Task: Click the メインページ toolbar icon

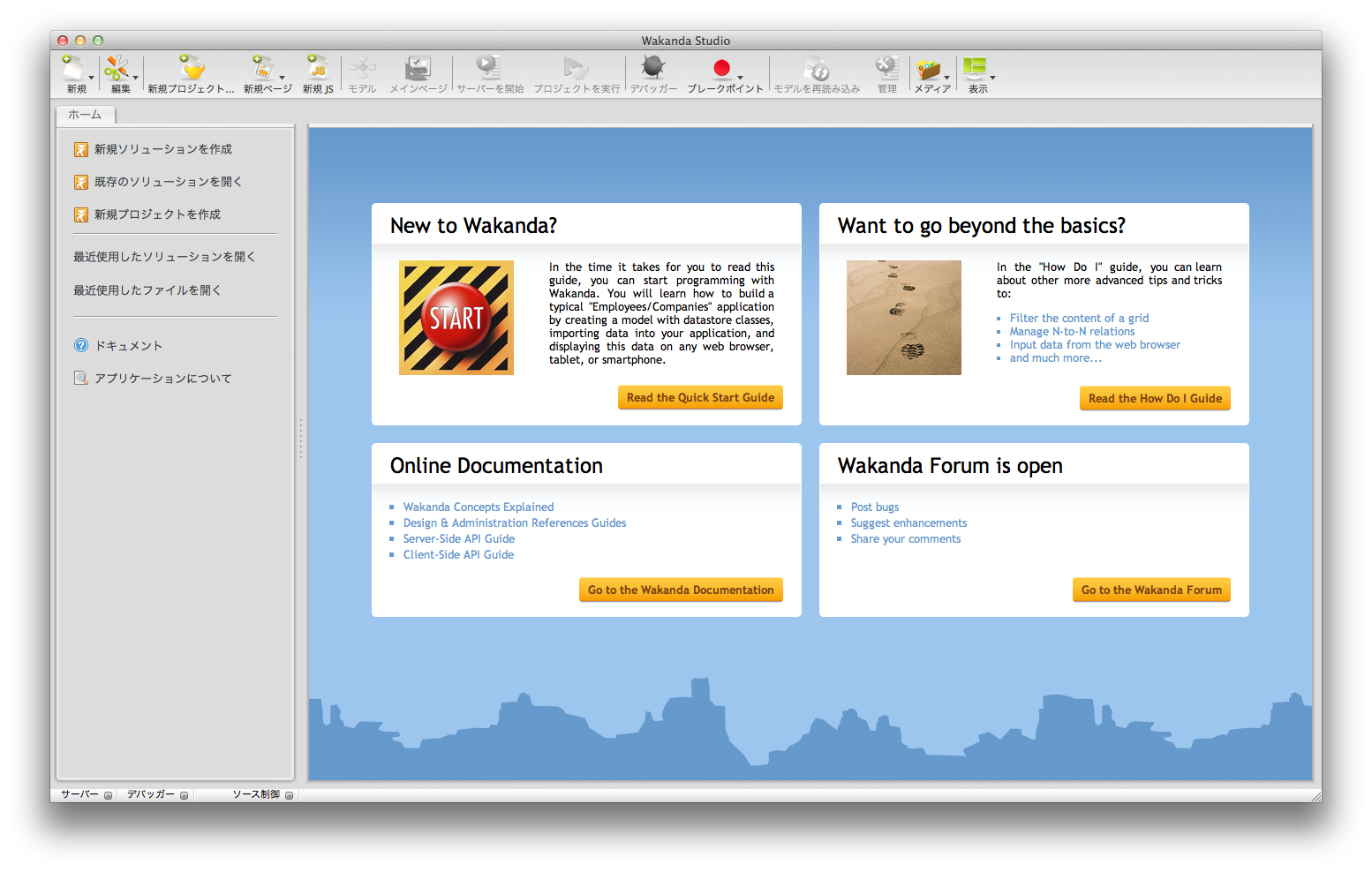Action: point(418,69)
